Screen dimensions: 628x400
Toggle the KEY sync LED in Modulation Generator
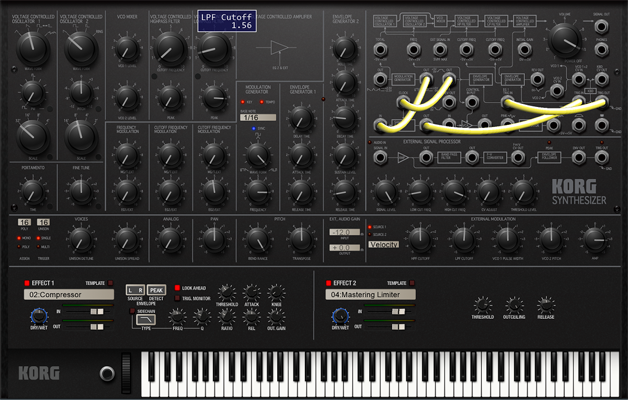[243, 102]
